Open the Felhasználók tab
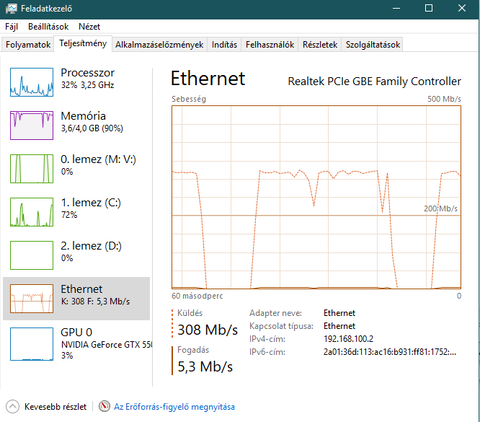Screen dimensions: 480x422 click(270, 45)
